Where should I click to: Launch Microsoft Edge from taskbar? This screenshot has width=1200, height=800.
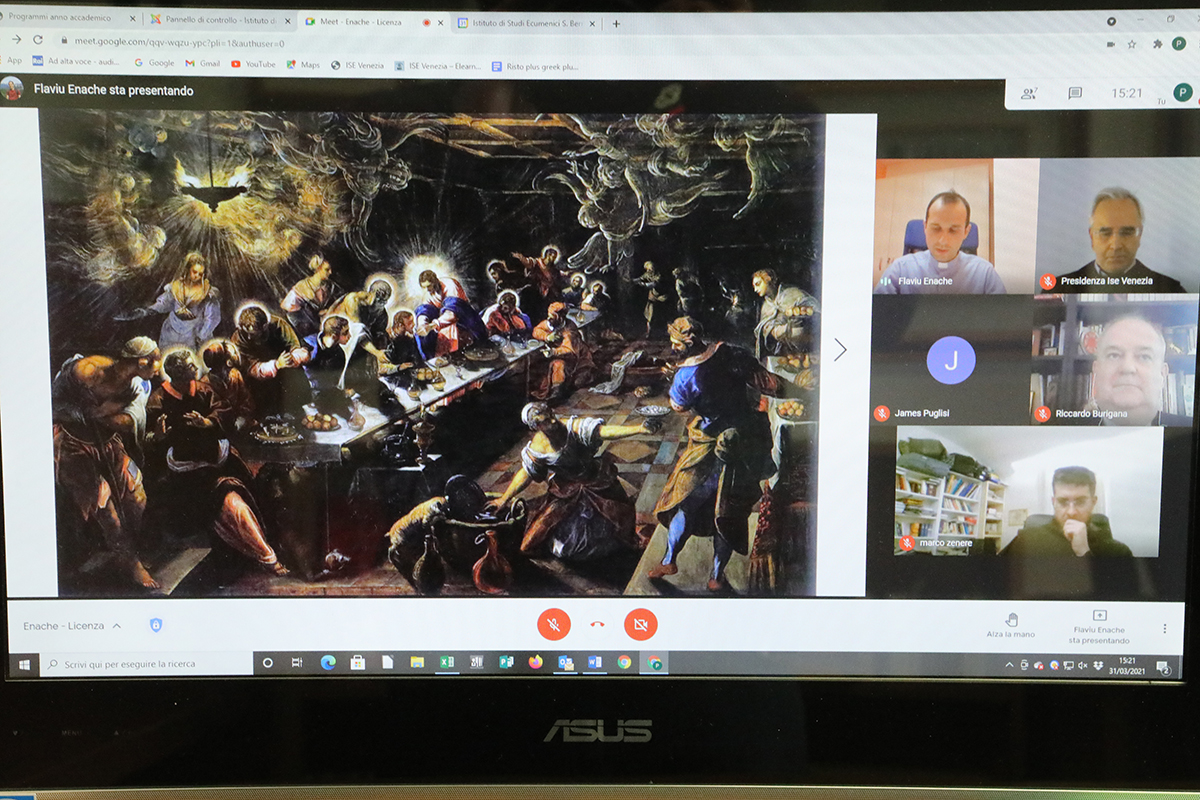click(x=328, y=662)
